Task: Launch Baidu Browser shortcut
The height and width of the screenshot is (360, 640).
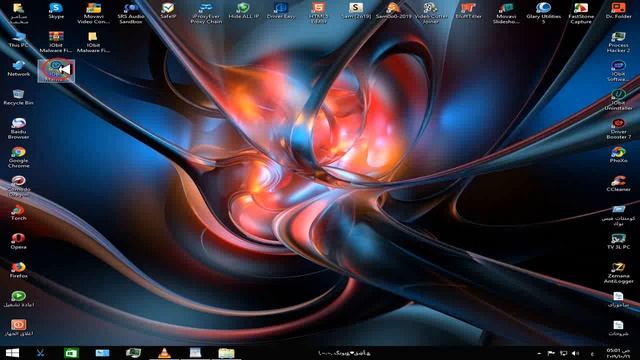Action: (x=18, y=128)
